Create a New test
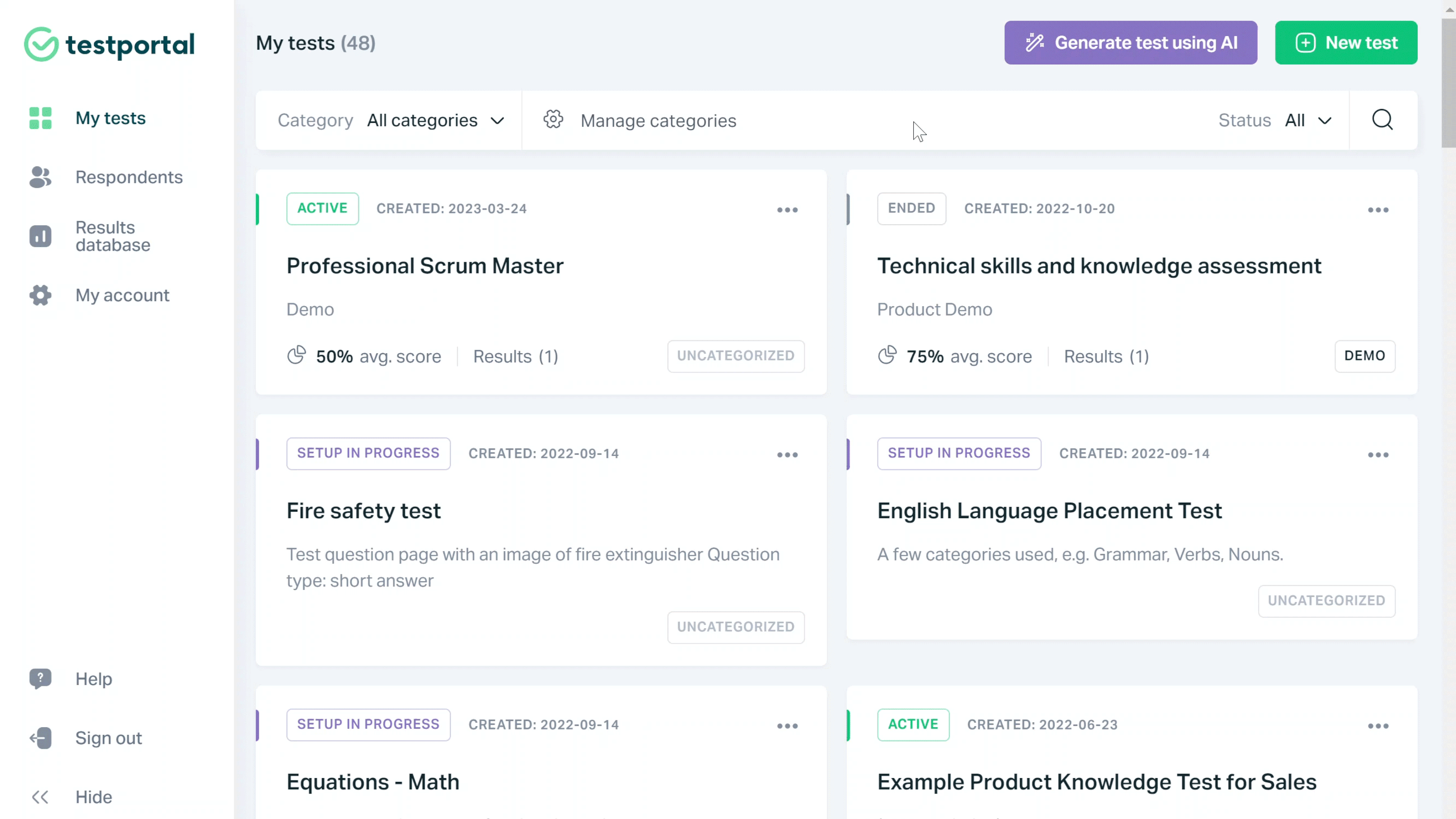The height and width of the screenshot is (819, 1456). pyautogui.click(x=1345, y=43)
